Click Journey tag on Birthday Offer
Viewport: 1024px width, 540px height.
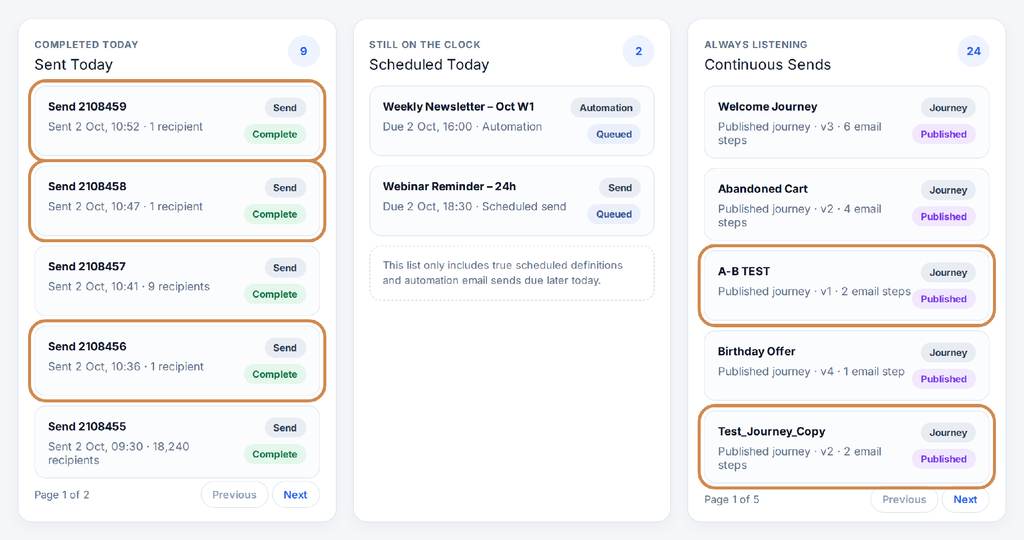(948, 353)
